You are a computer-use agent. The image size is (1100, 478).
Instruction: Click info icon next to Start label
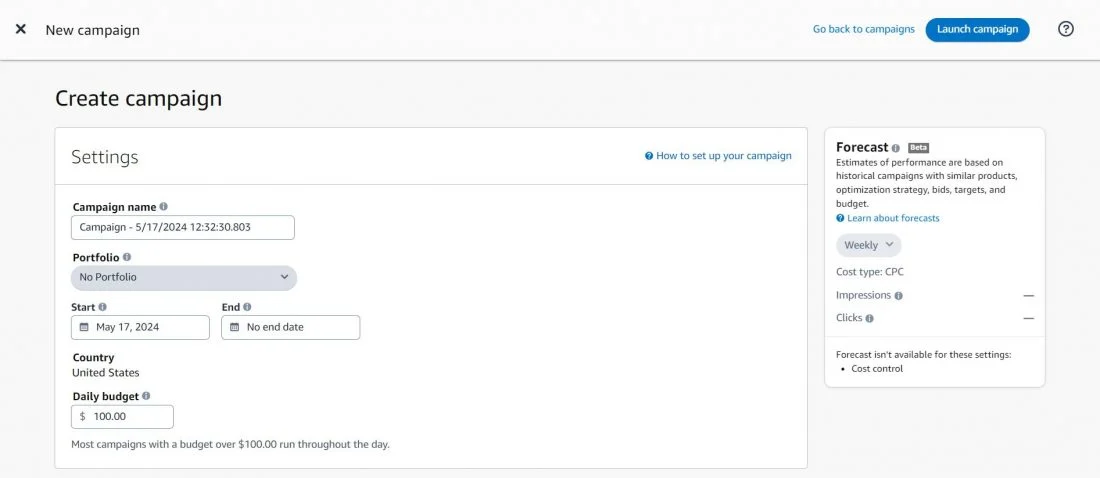pos(103,307)
